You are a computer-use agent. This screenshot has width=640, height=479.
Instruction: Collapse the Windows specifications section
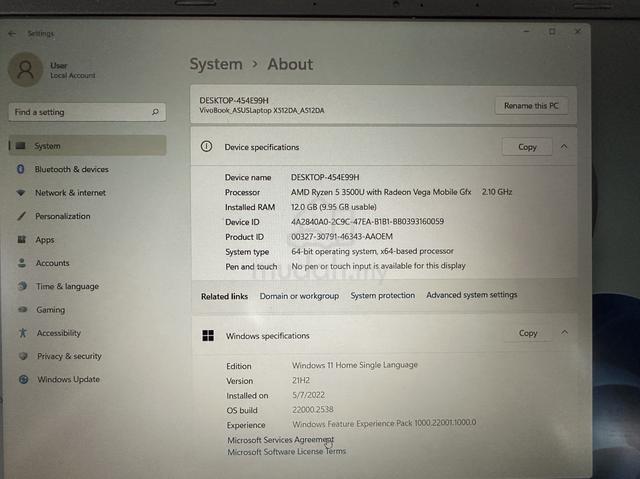coord(564,333)
